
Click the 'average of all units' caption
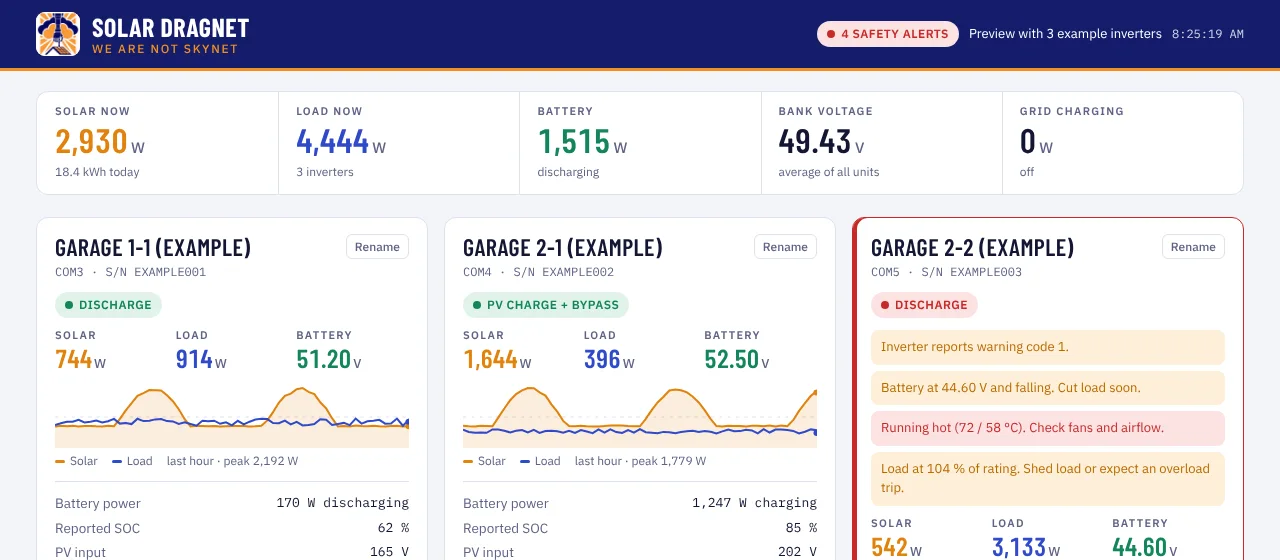[829, 172]
